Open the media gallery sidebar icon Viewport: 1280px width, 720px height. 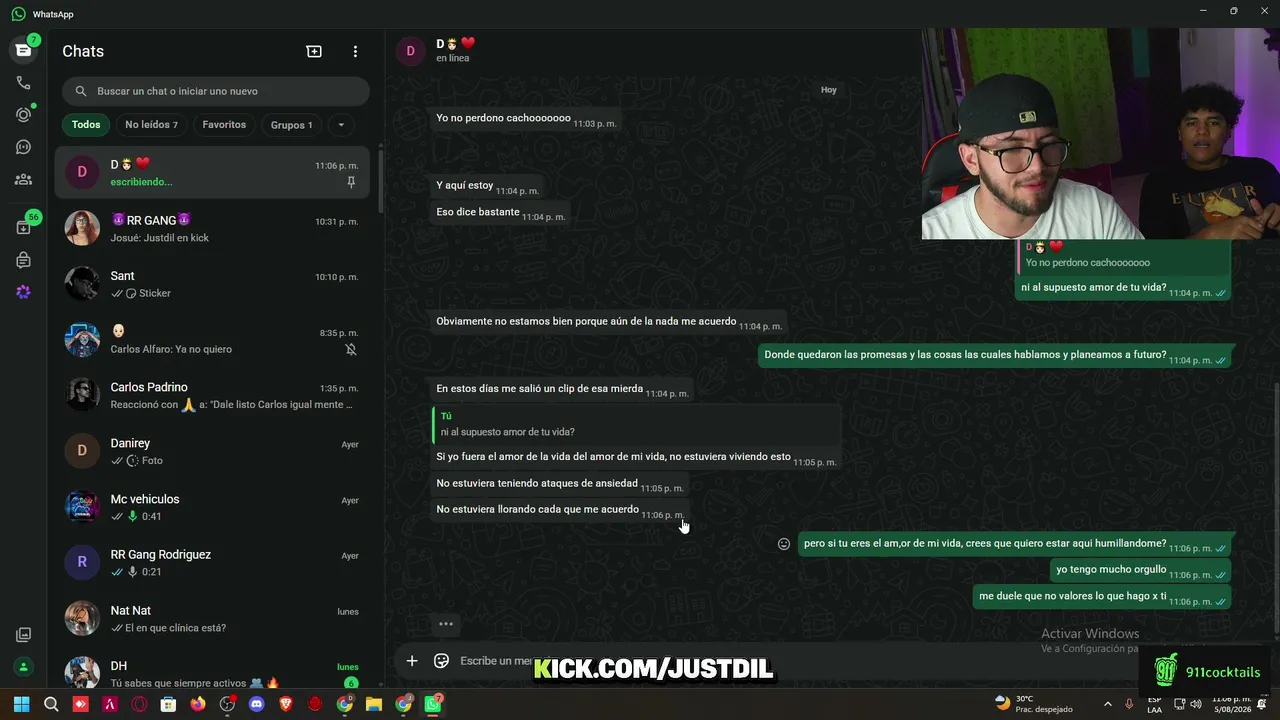coord(23,634)
